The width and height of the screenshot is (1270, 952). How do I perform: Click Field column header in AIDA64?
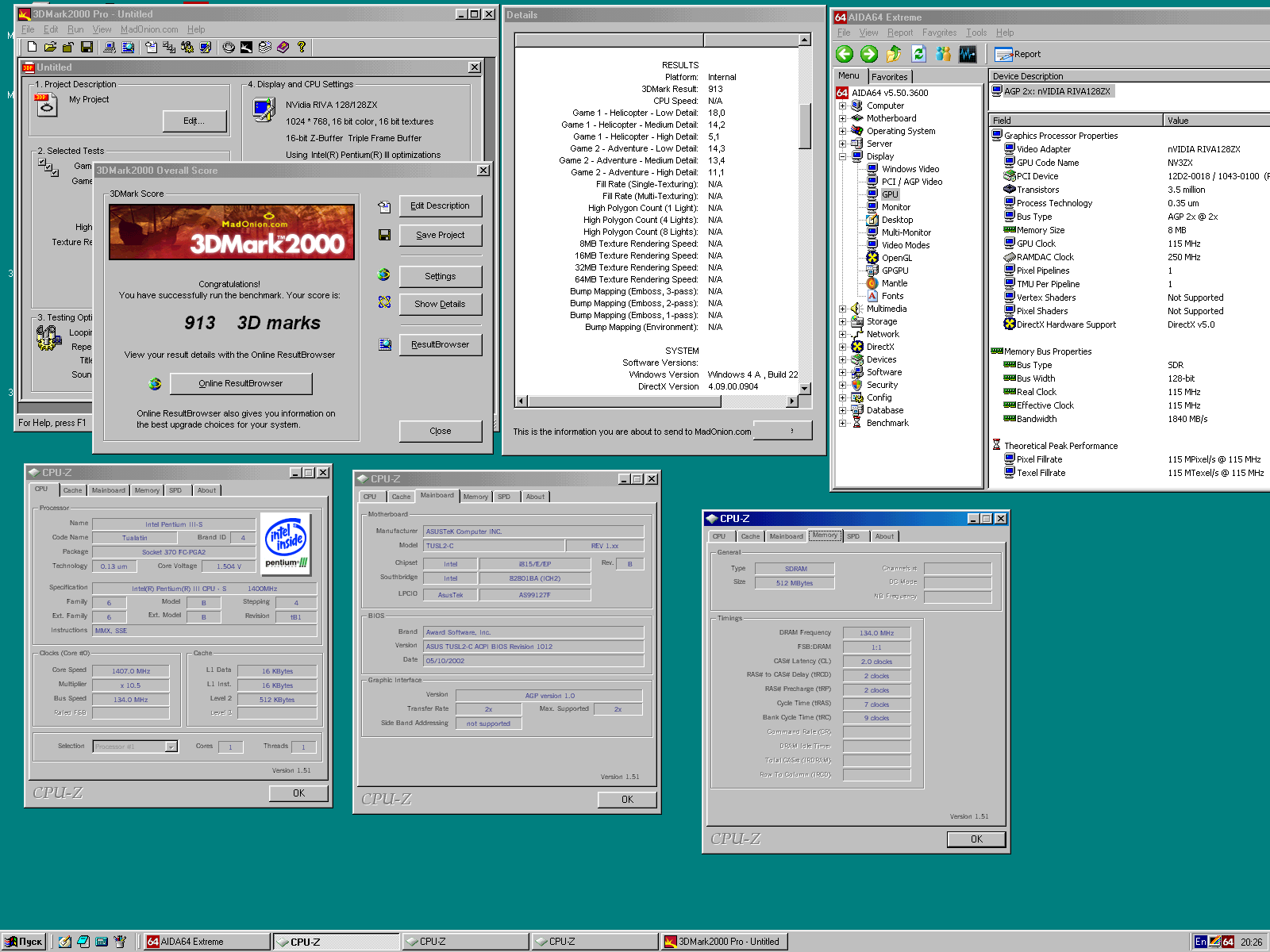pos(1076,121)
